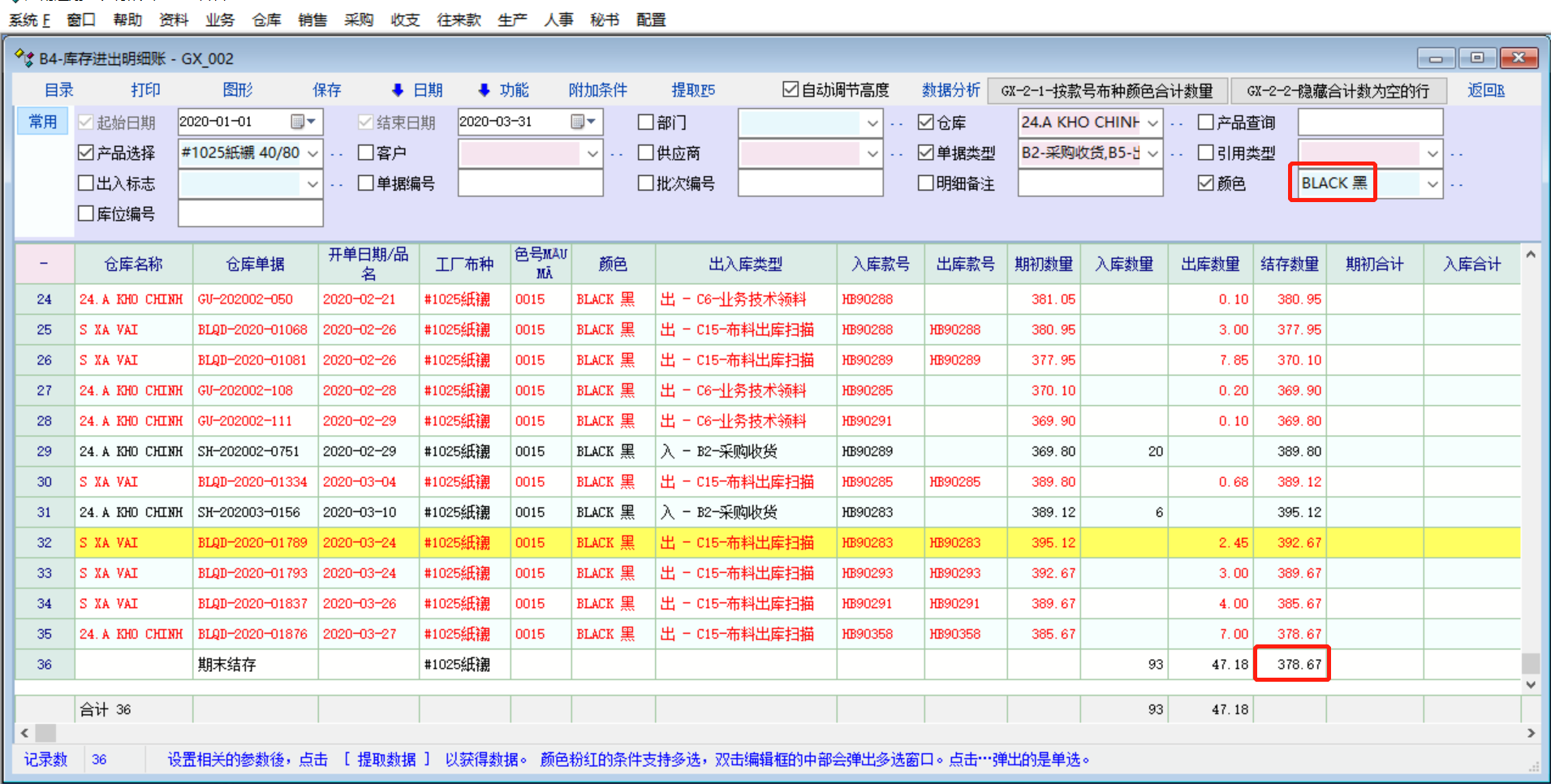Click GX-2-1 按款号布种颜色合计数量 button
1551x784 pixels.
coord(1106,91)
